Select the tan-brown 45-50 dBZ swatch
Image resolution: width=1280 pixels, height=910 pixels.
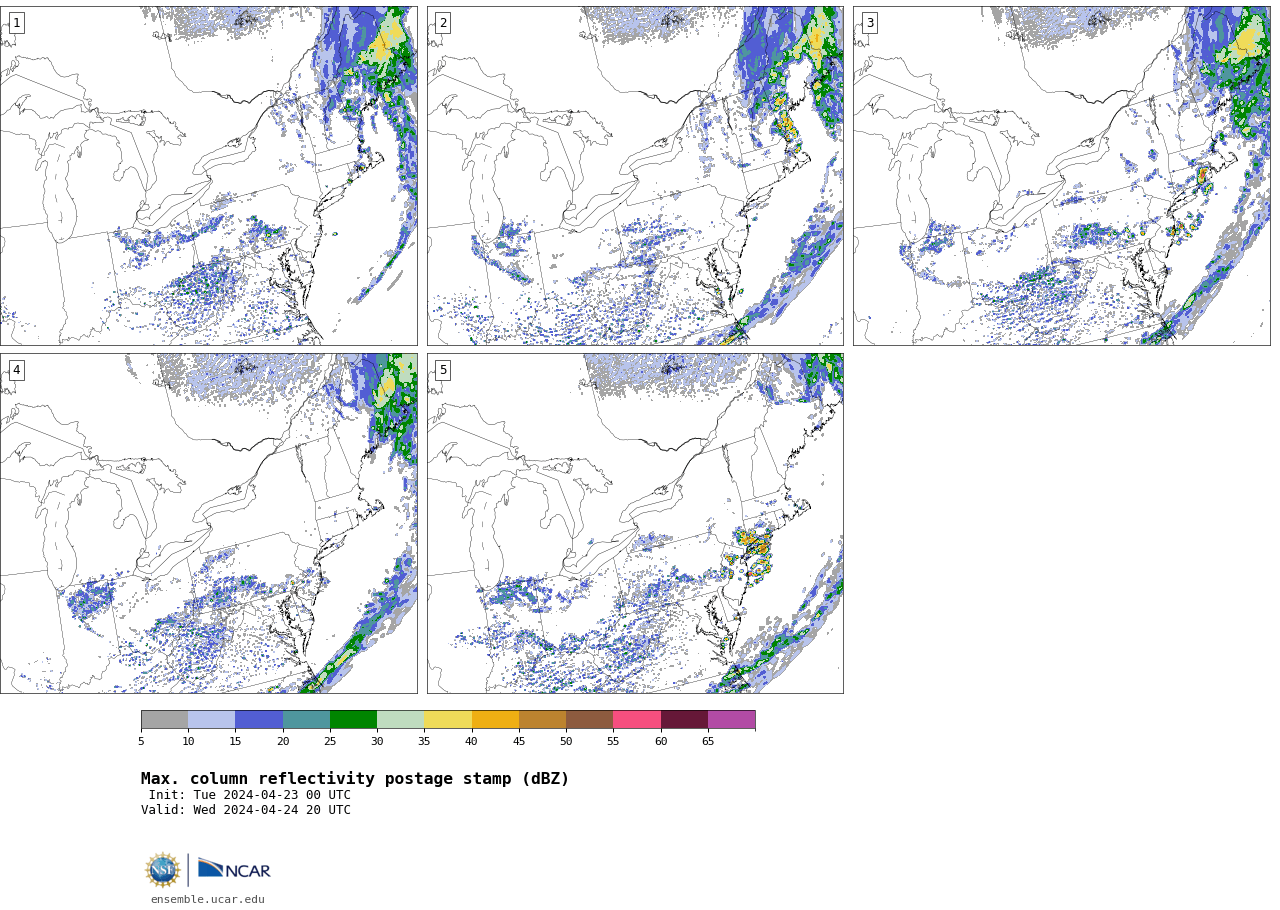(542, 720)
